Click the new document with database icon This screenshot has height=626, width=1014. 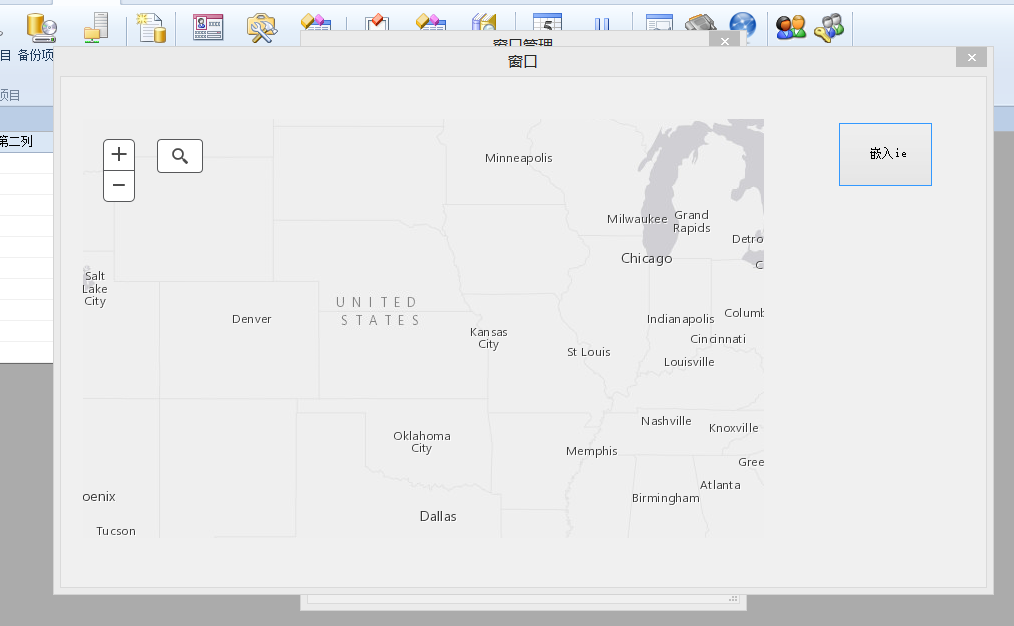[151, 28]
